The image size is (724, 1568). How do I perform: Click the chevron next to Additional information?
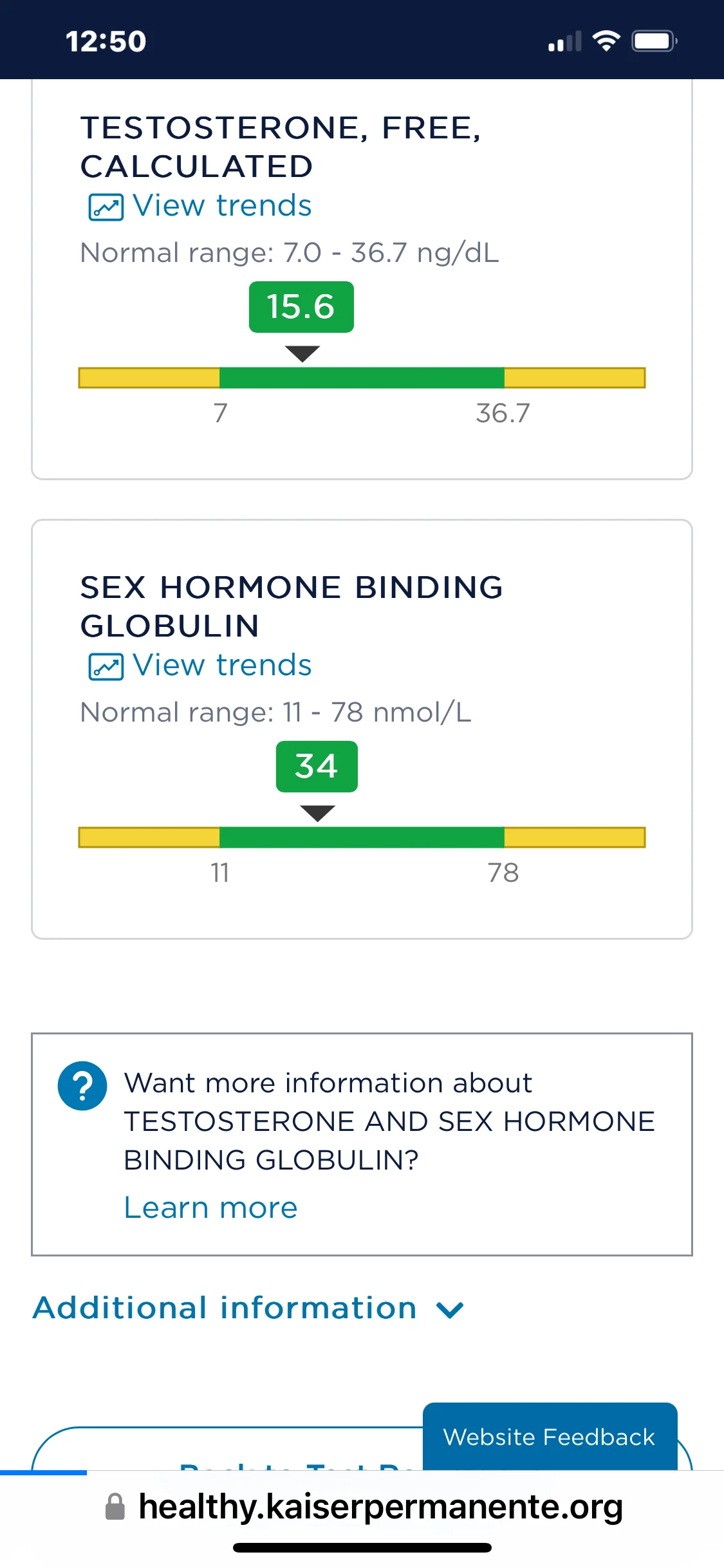click(x=450, y=1310)
